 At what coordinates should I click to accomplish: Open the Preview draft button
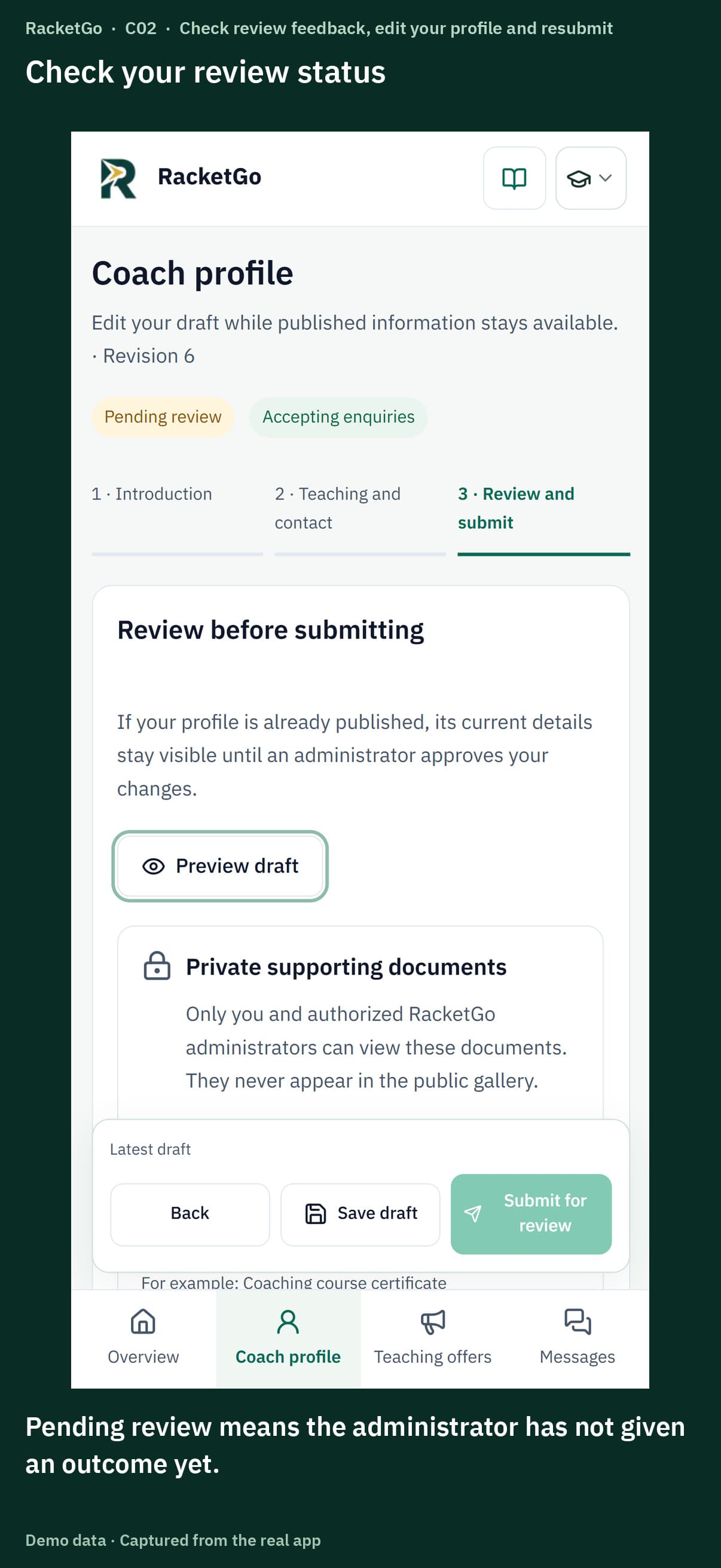[220, 865]
